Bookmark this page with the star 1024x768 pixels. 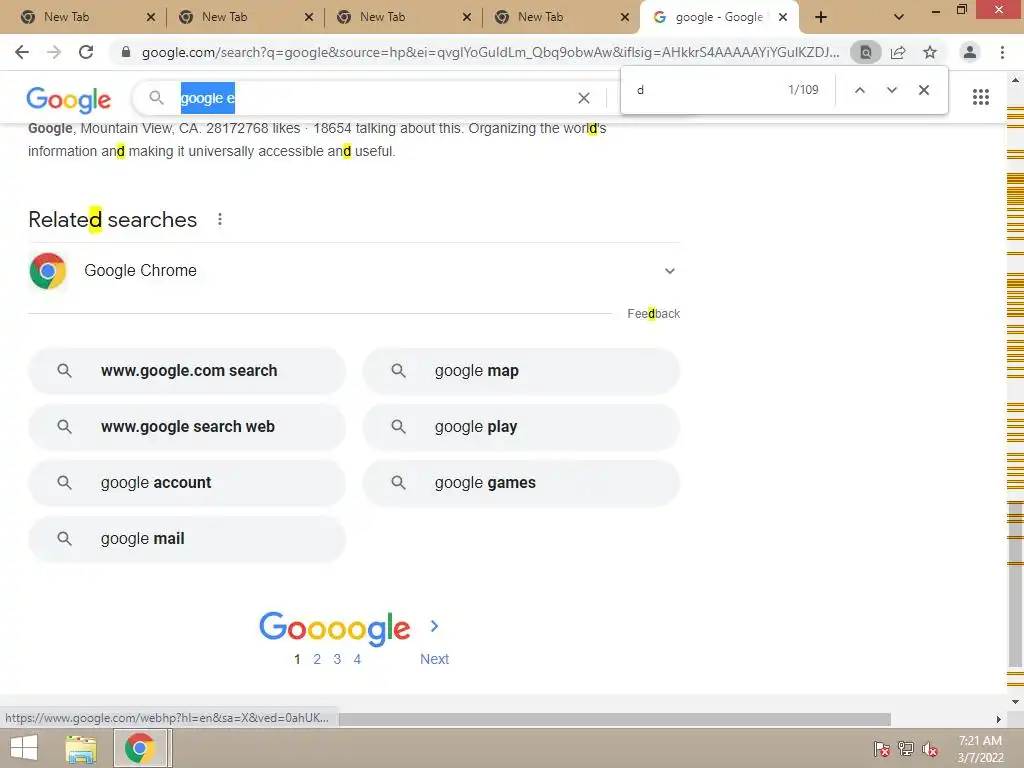[930, 52]
